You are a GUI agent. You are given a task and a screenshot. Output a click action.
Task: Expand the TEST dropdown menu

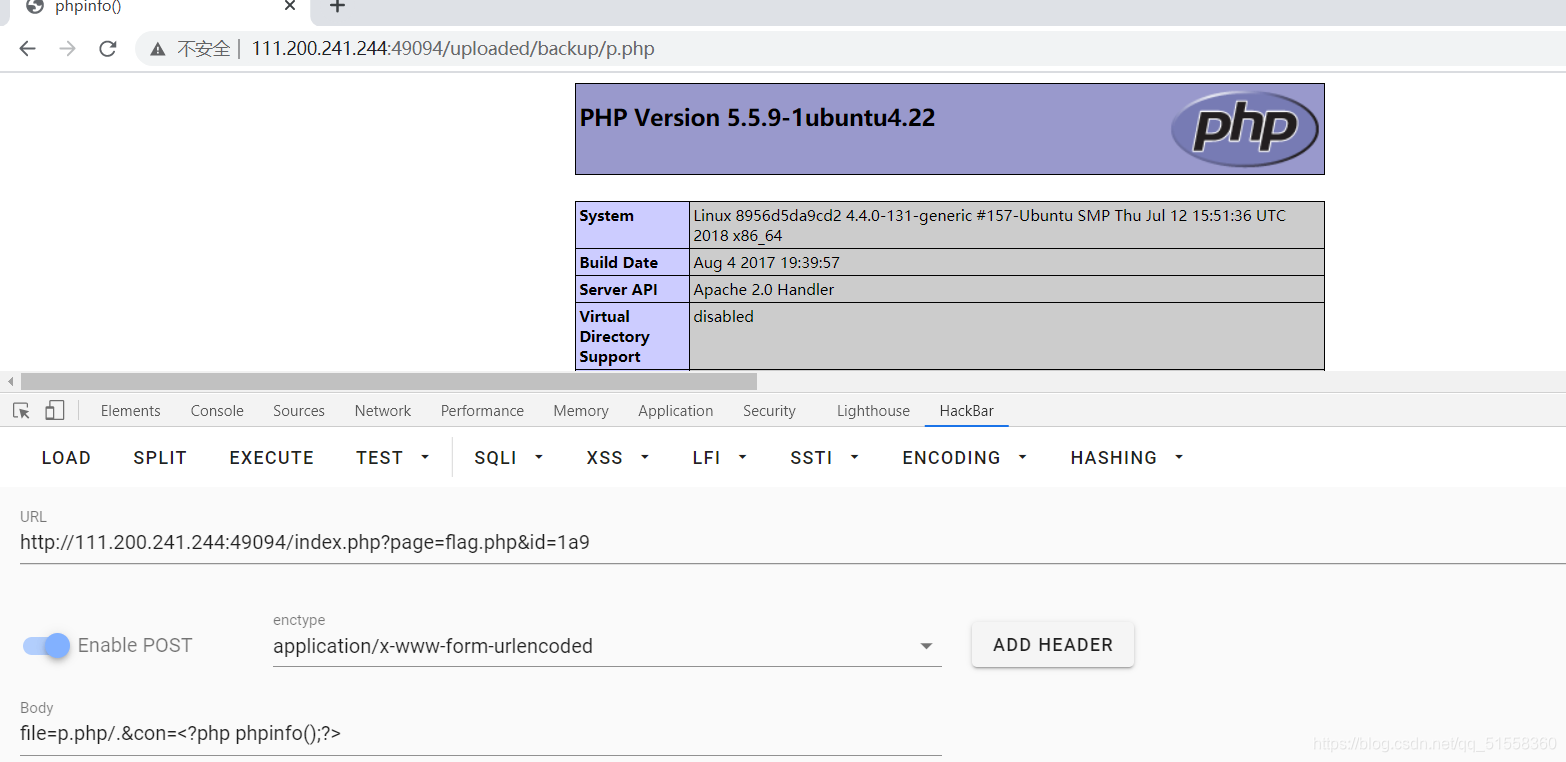[x=392, y=457]
